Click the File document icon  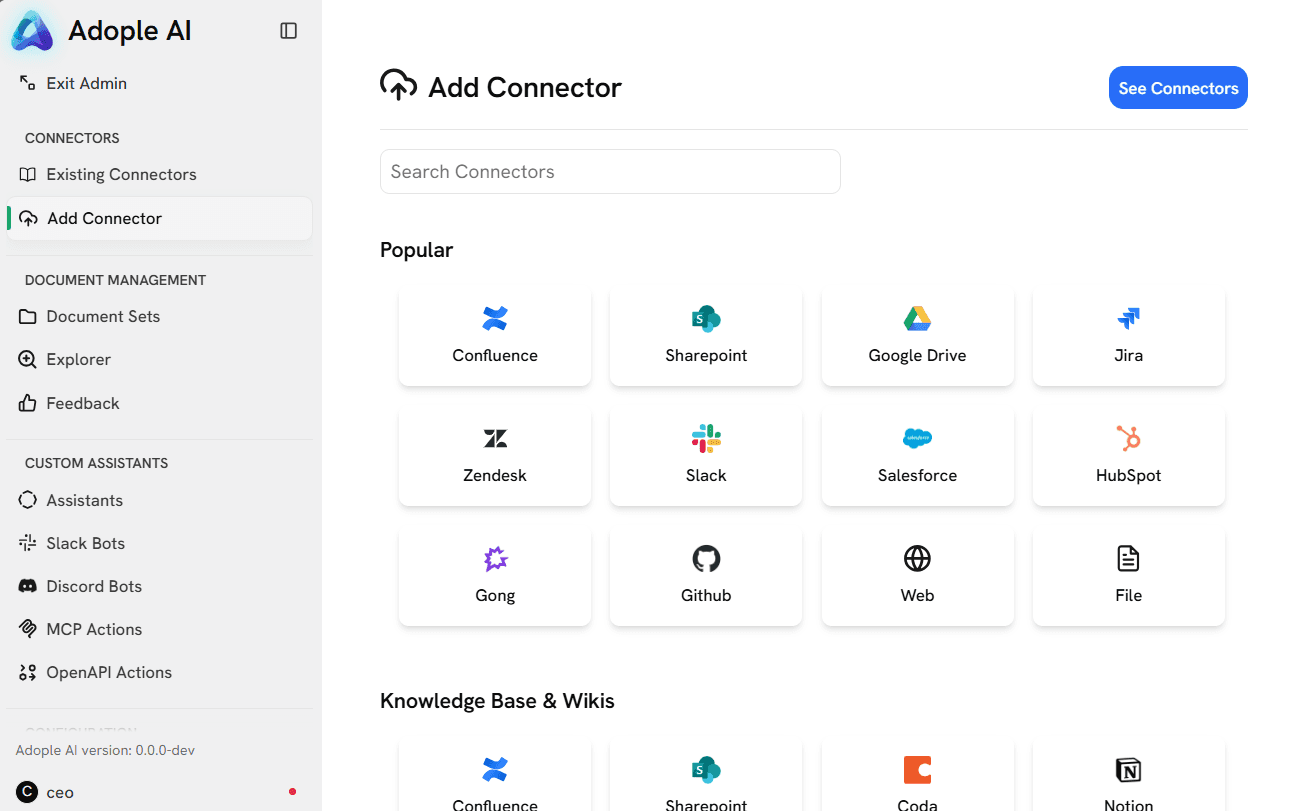coord(1128,559)
